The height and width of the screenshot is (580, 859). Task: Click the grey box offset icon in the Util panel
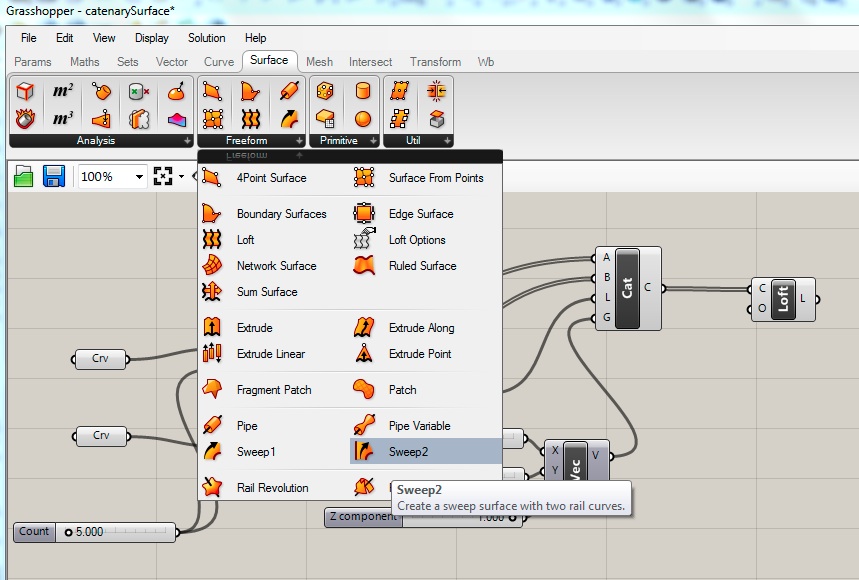(436, 118)
